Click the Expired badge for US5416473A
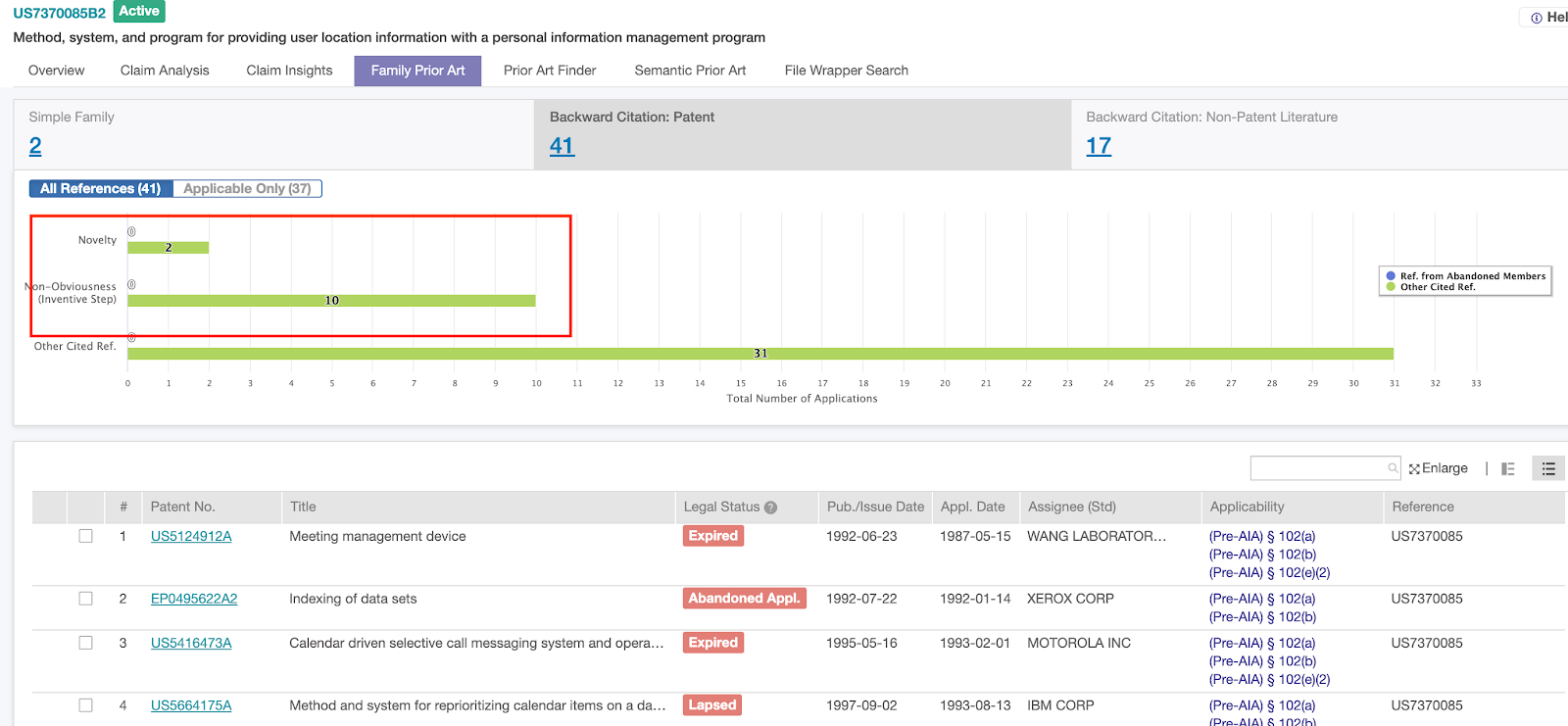The width and height of the screenshot is (1568, 726). [x=713, y=643]
